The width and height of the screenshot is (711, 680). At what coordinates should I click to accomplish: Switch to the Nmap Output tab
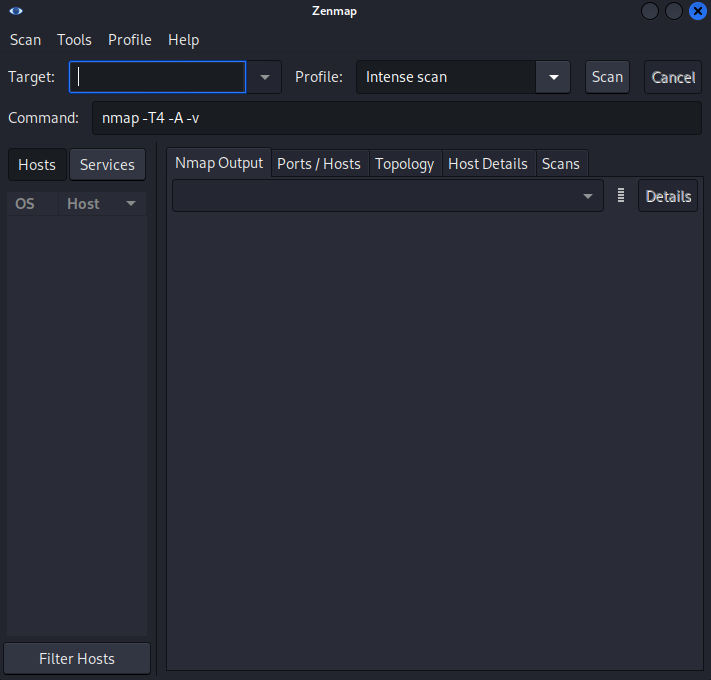click(x=219, y=163)
